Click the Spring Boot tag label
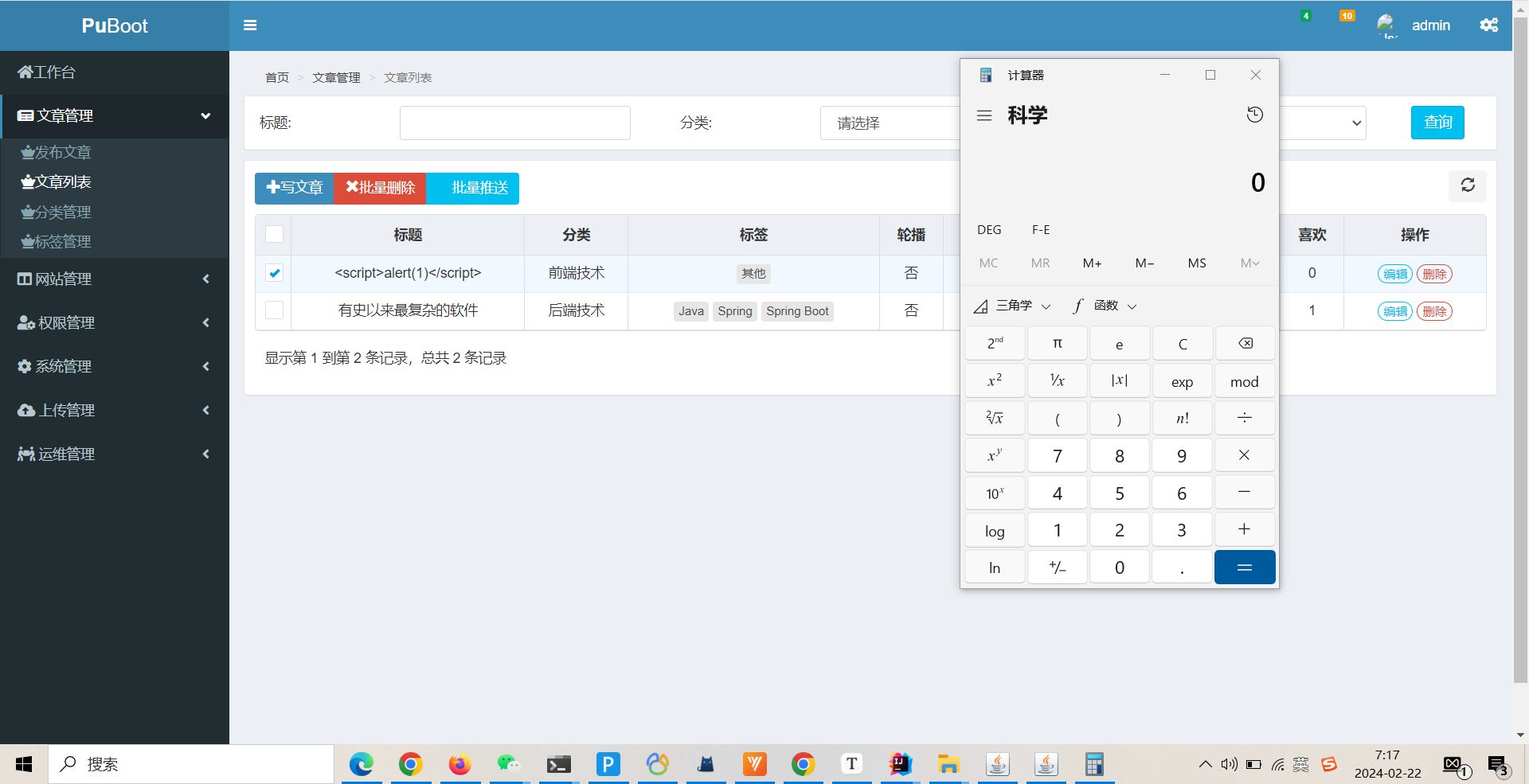Image resolution: width=1529 pixels, height=784 pixels. point(797,311)
